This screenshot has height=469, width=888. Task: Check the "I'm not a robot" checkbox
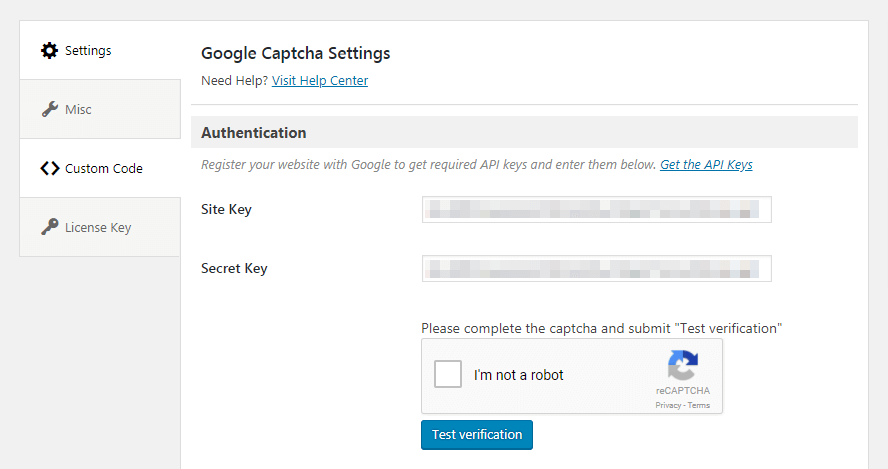click(448, 375)
